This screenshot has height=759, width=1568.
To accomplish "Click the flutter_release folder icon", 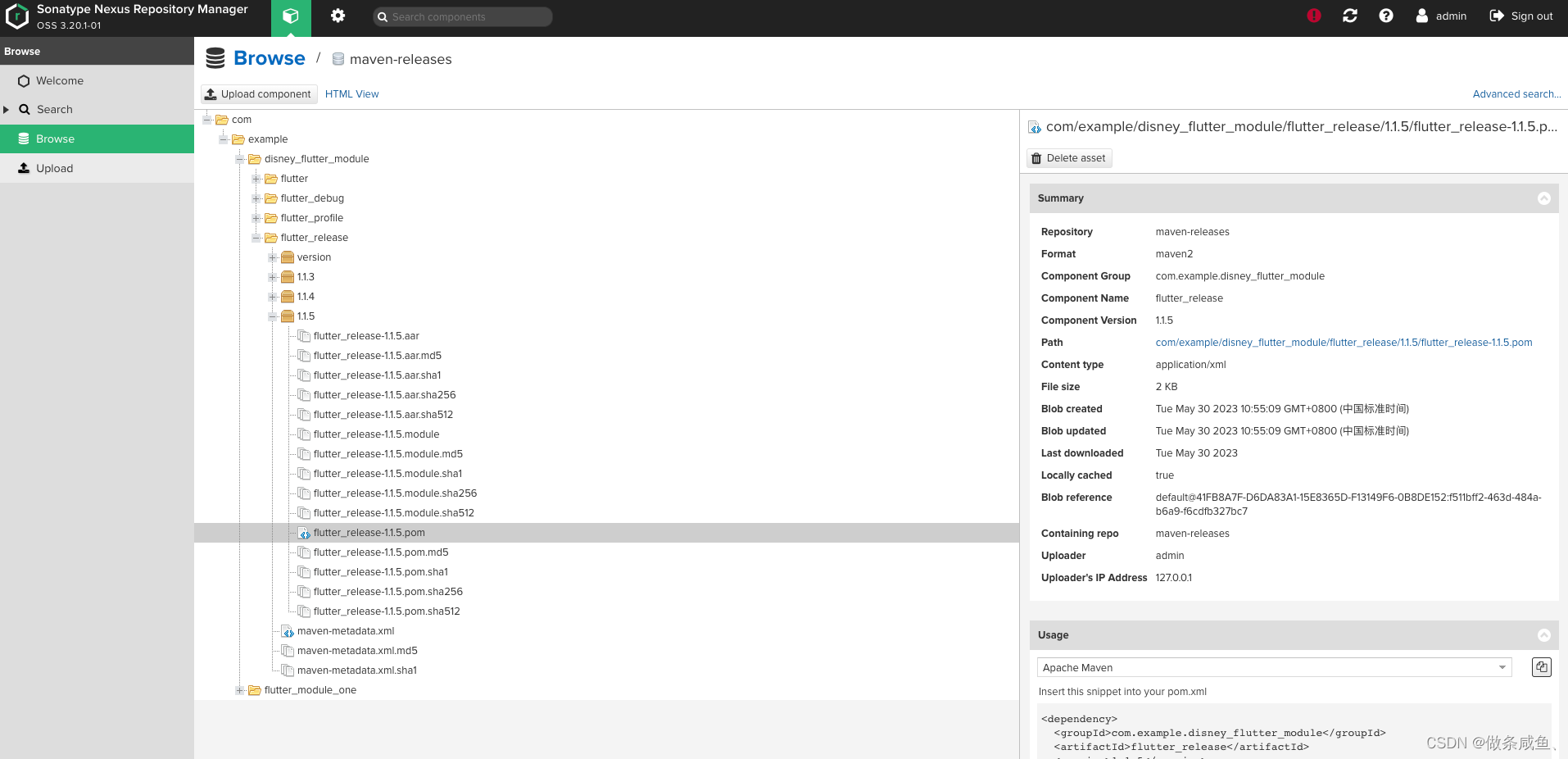I will click(x=271, y=238).
